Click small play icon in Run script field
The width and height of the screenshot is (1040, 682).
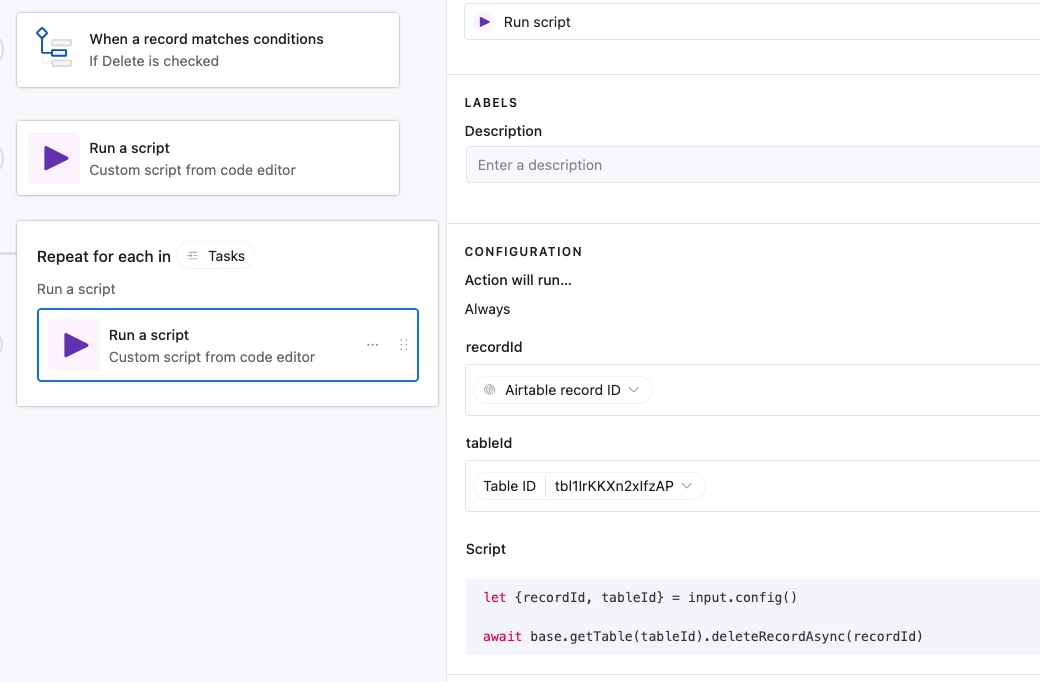pos(485,22)
